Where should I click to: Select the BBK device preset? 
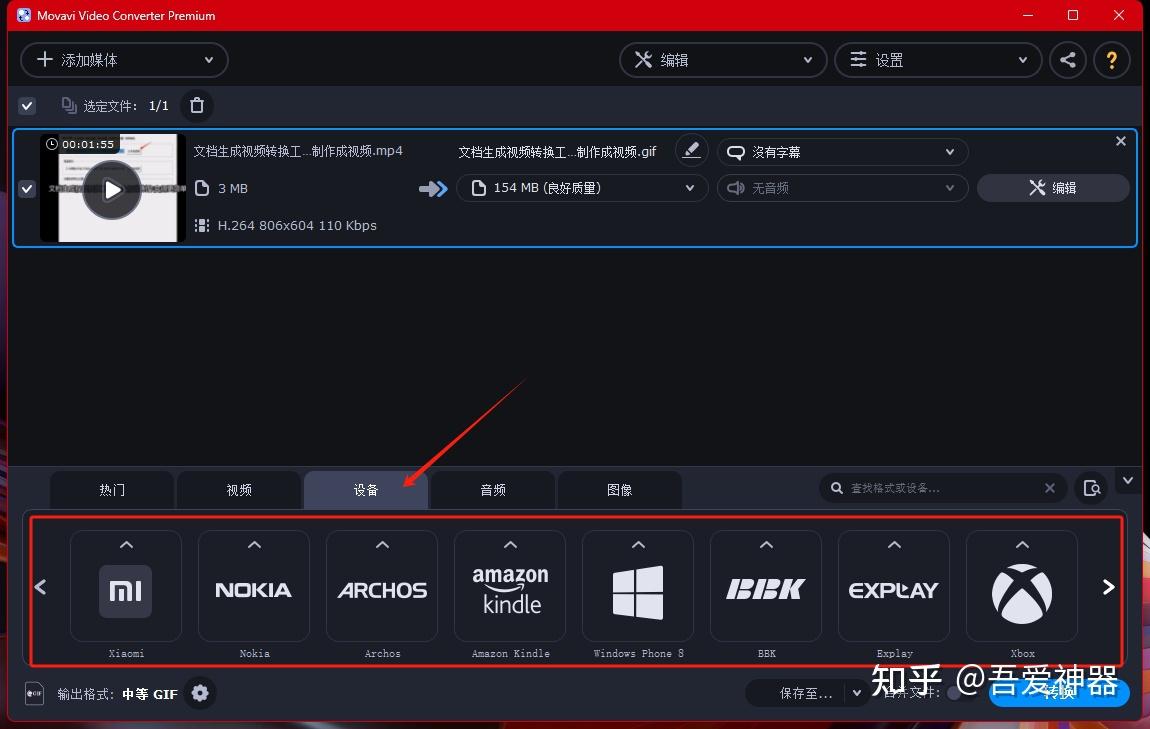tap(766, 586)
